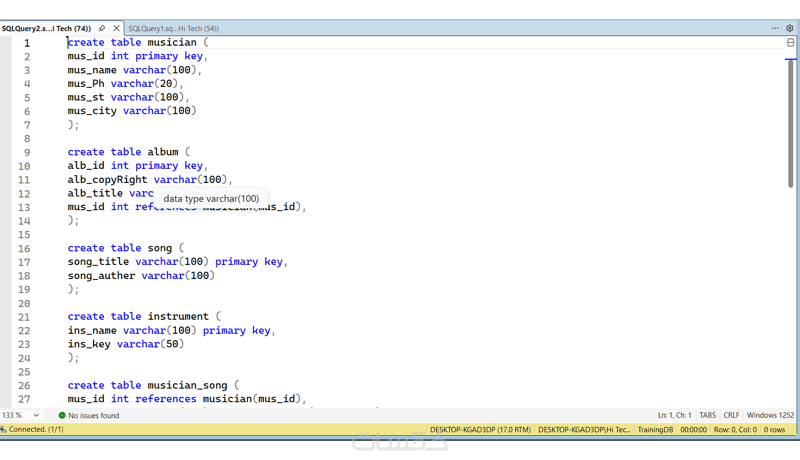Click 'alb_id int primary key,' on line 10
Viewport: 800px width, 460px height.
point(138,166)
